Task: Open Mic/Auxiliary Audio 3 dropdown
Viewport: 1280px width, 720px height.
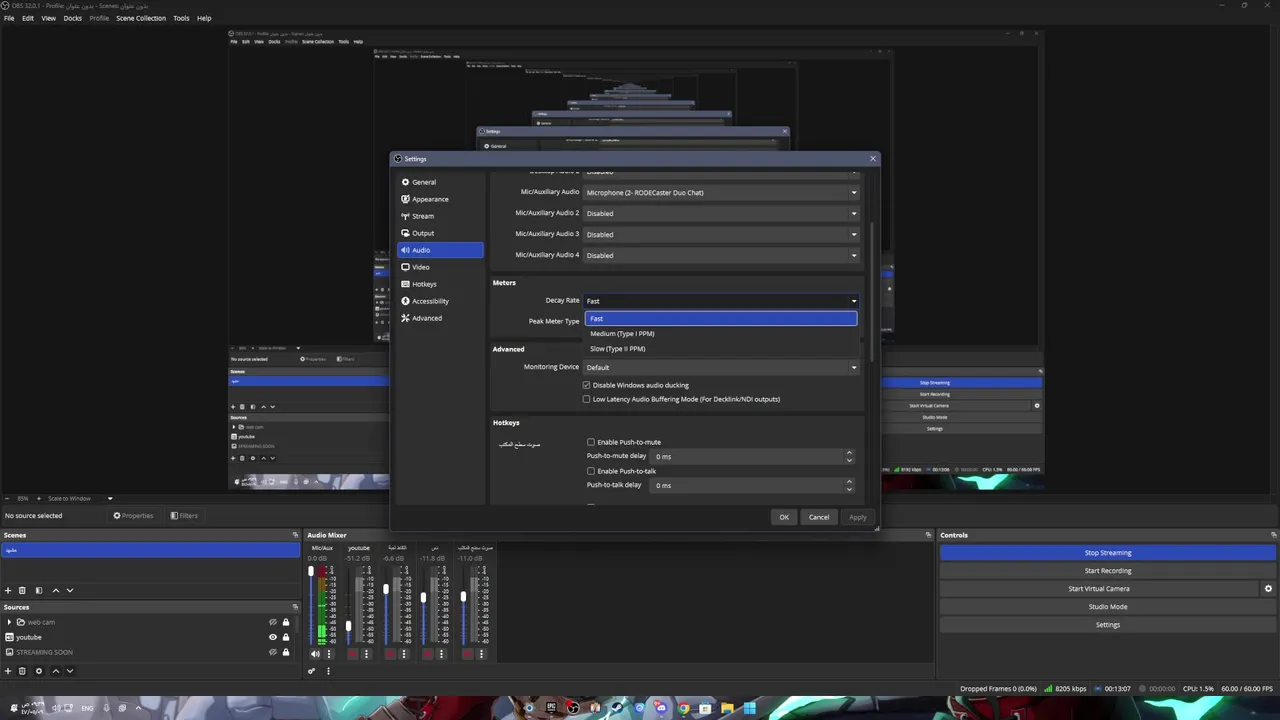Action: coord(721,234)
